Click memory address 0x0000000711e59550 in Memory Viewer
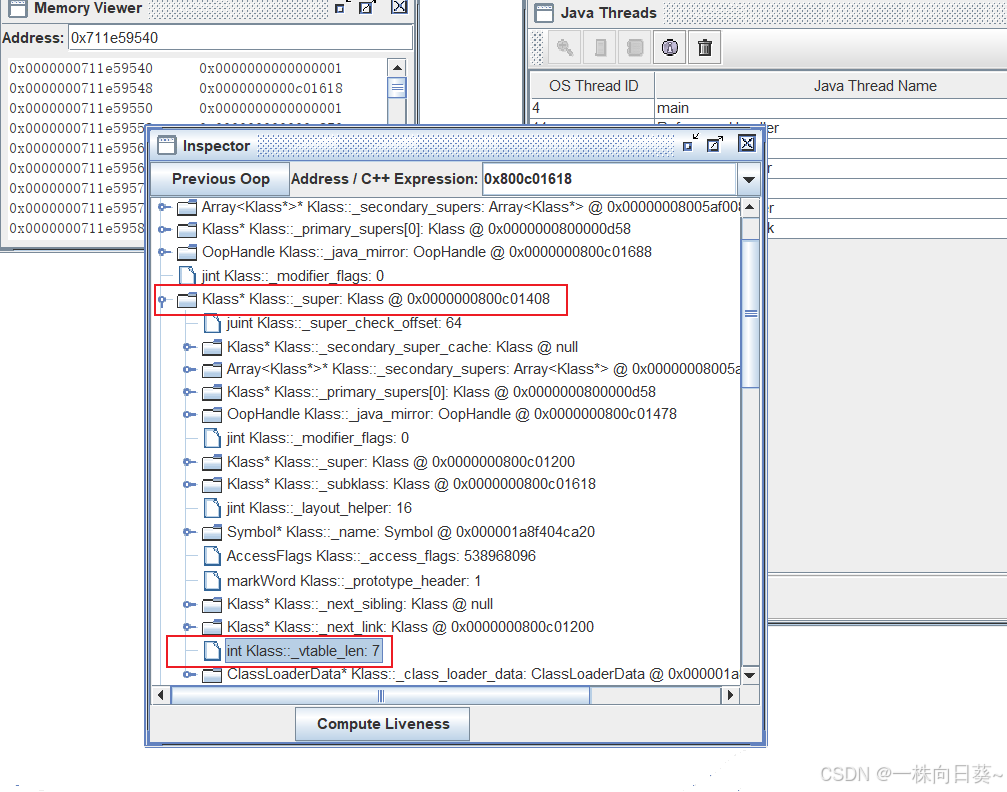The height and width of the screenshot is (792, 1007). point(81,108)
